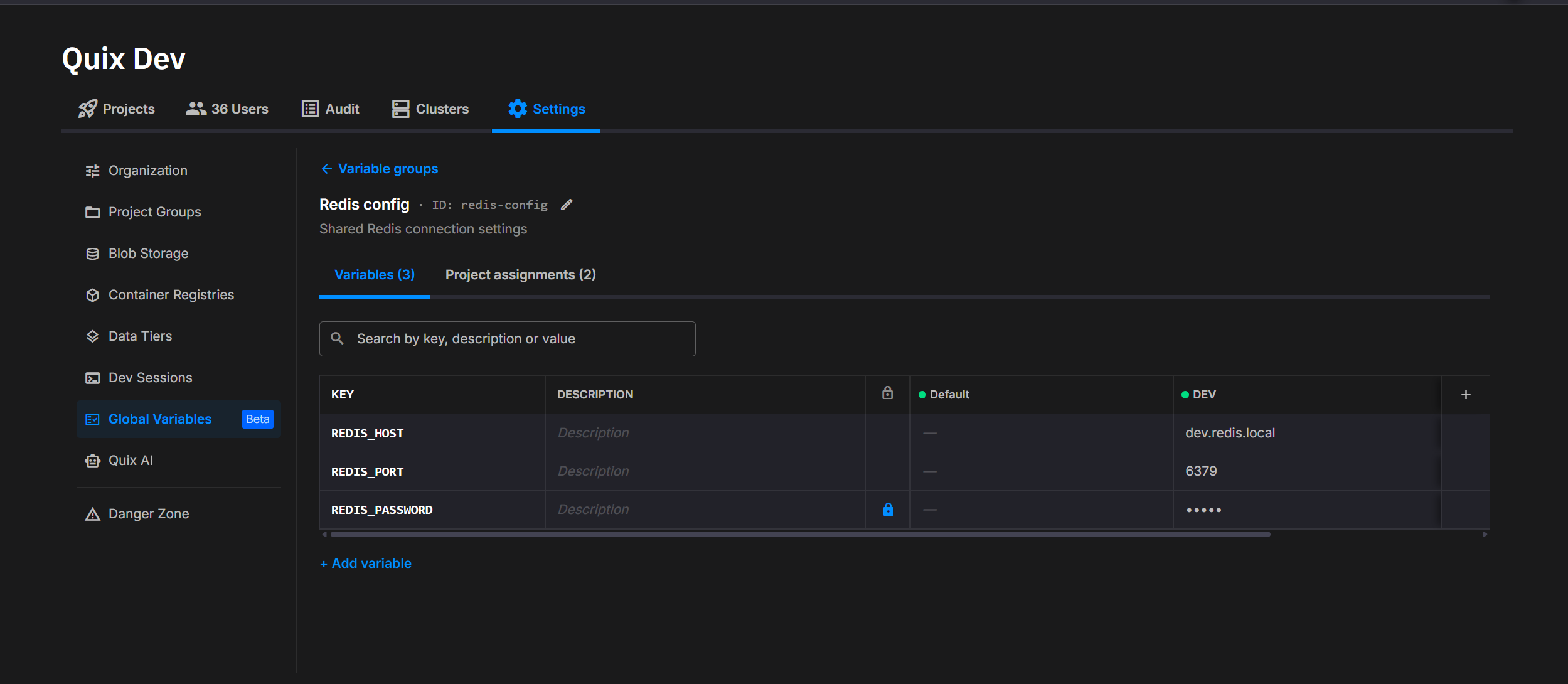Add a column with plus icon
Screen dimensions: 1568x684
click(1466, 395)
